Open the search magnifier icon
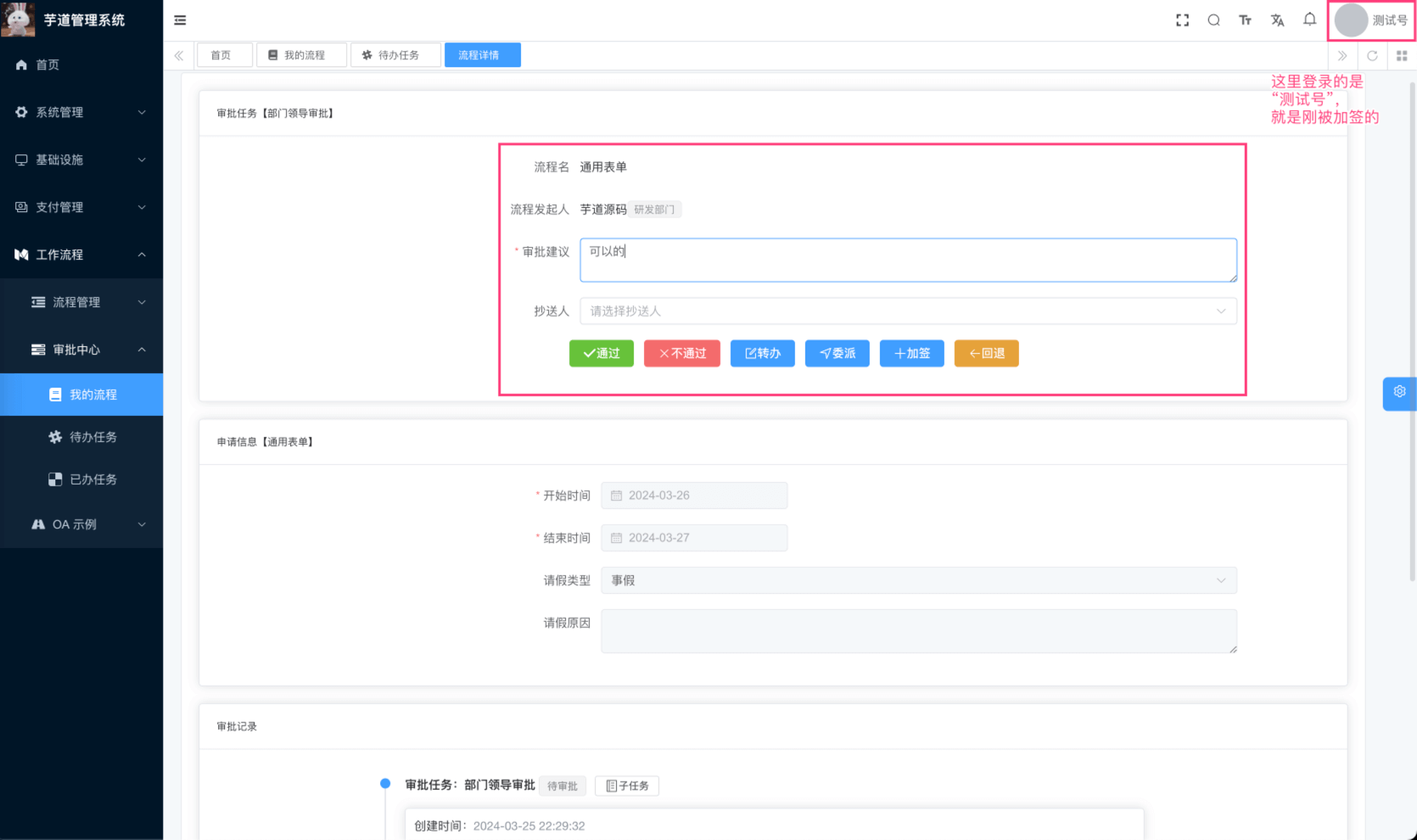This screenshot has height=840, width=1417. pos(1213,20)
